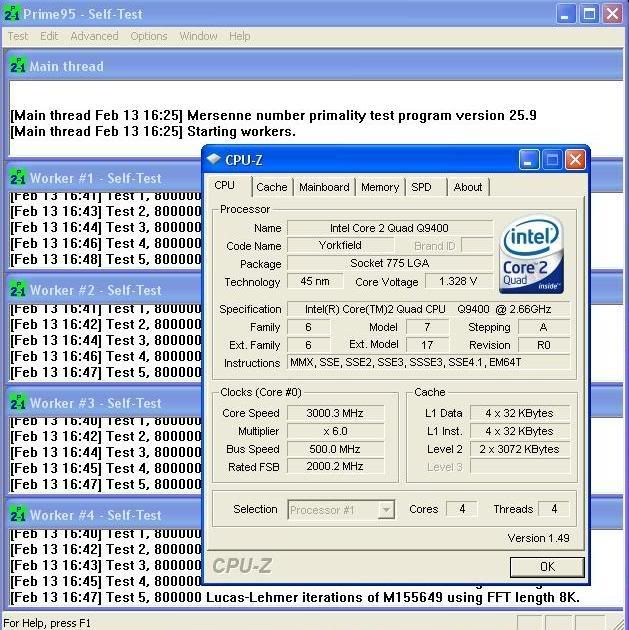Open the Window menu in Prime95
Image resolution: width=629 pixels, height=630 pixels.
coord(198,36)
